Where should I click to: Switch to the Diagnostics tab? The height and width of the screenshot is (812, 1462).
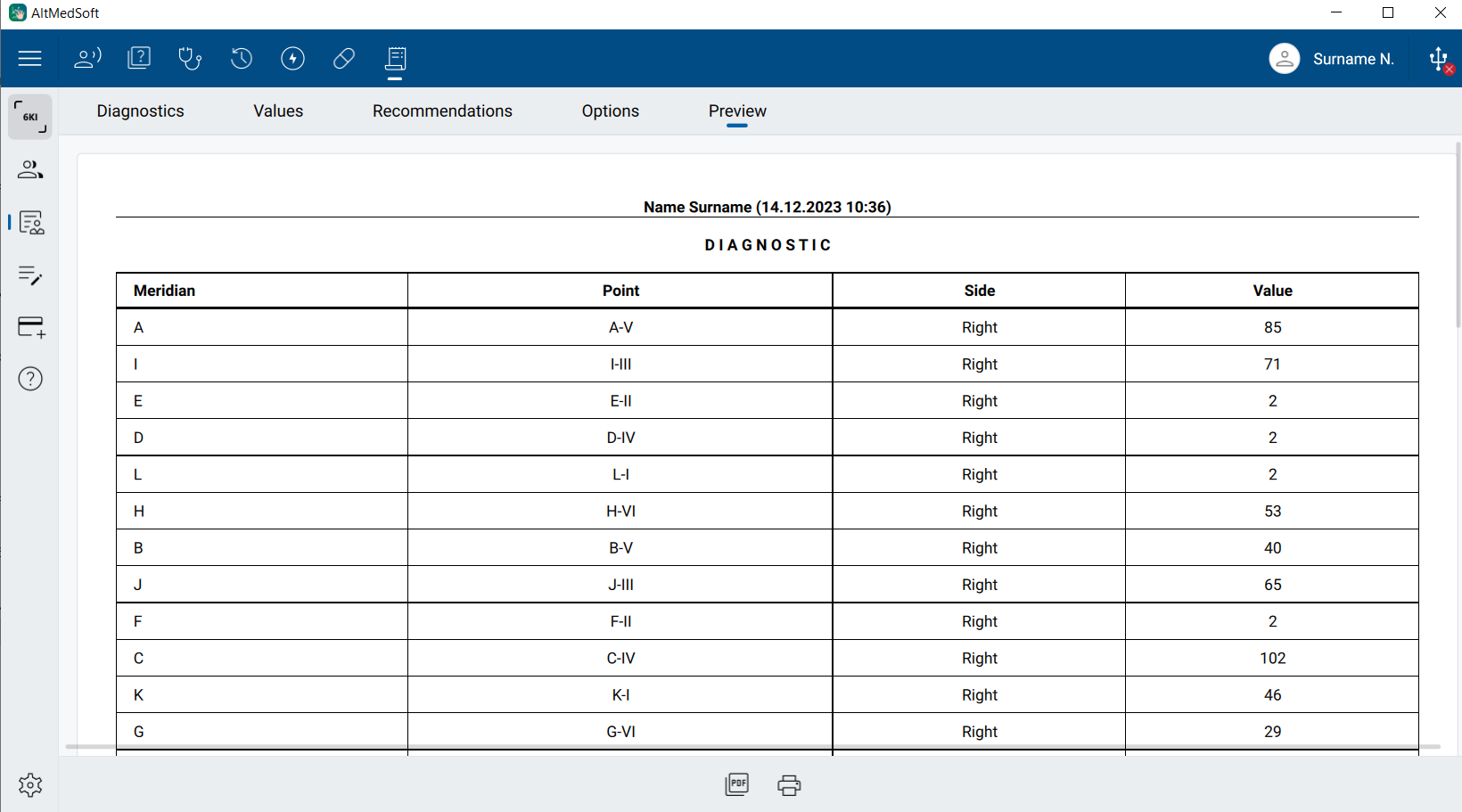[140, 111]
